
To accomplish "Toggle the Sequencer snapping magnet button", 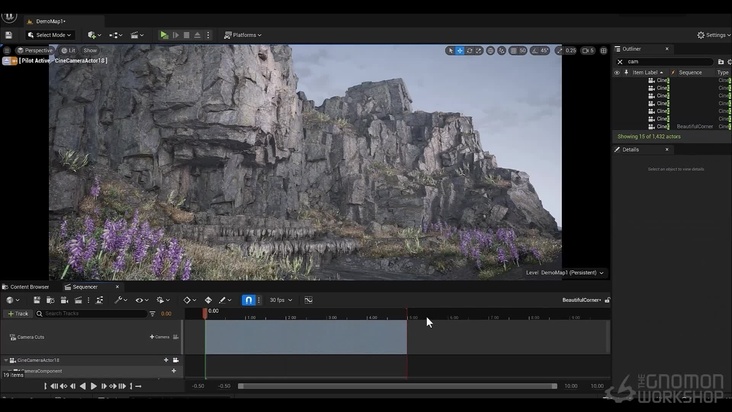I will (x=249, y=300).
